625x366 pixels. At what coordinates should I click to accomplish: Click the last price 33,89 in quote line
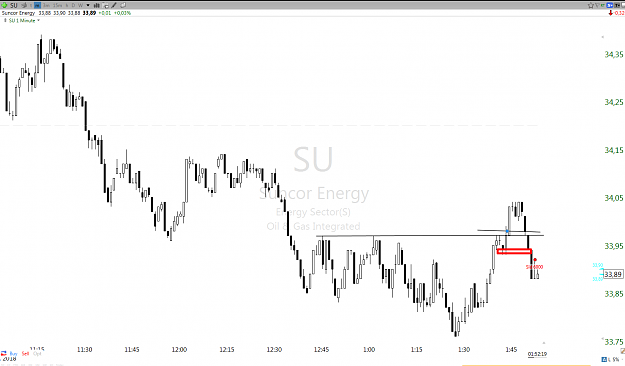89,13
